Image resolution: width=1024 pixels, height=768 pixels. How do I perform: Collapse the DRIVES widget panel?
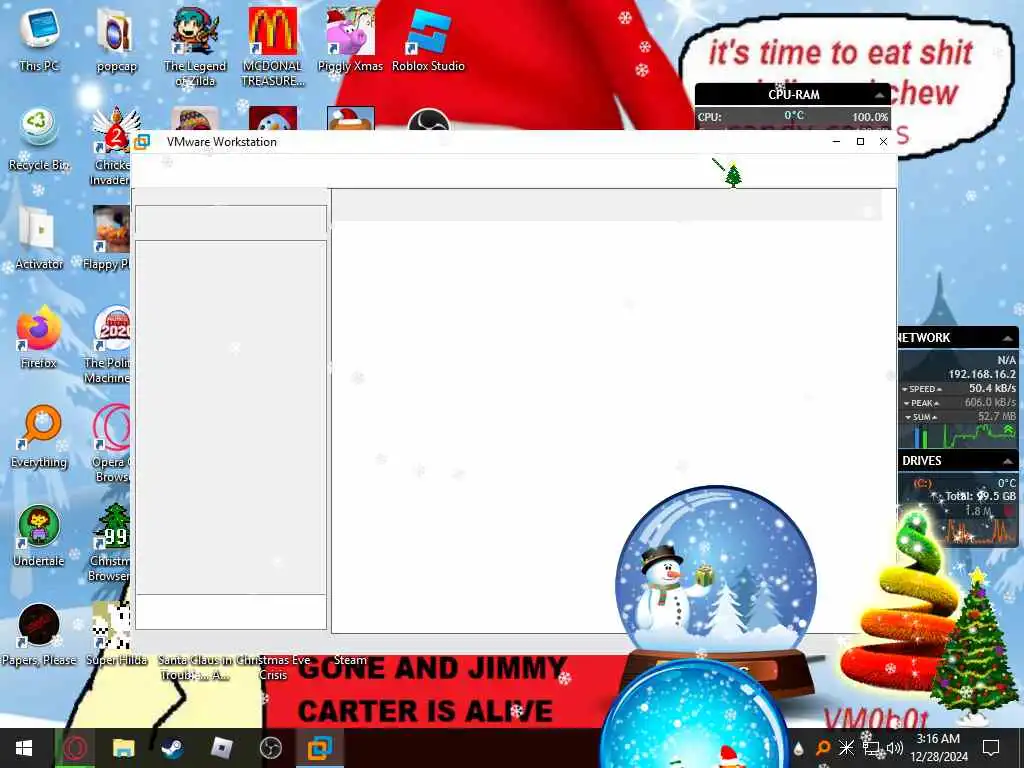click(1008, 462)
